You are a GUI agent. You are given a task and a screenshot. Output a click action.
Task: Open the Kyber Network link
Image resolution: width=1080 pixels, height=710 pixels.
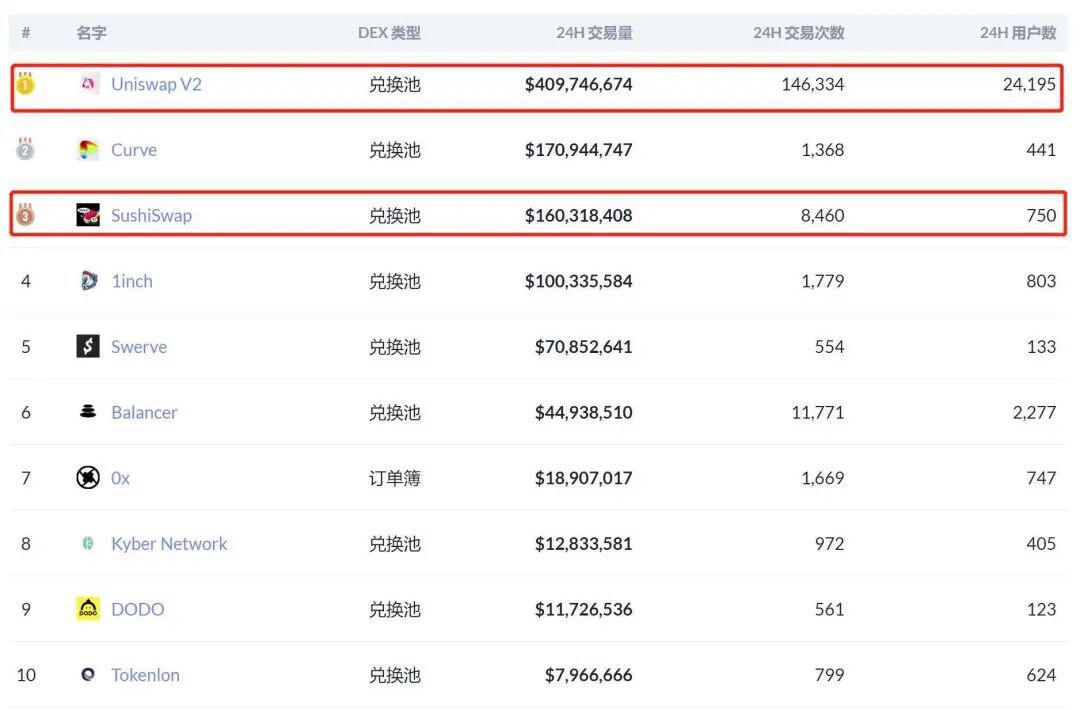point(169,543)
